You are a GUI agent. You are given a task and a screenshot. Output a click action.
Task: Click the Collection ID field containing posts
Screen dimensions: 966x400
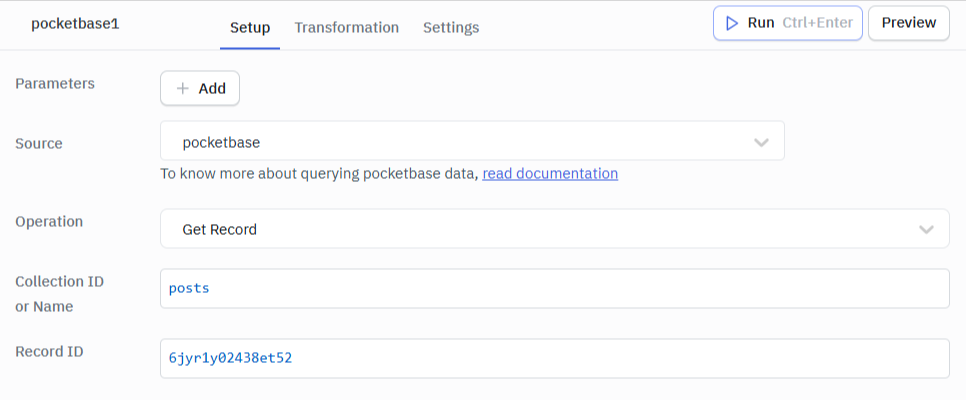[554, 289]
